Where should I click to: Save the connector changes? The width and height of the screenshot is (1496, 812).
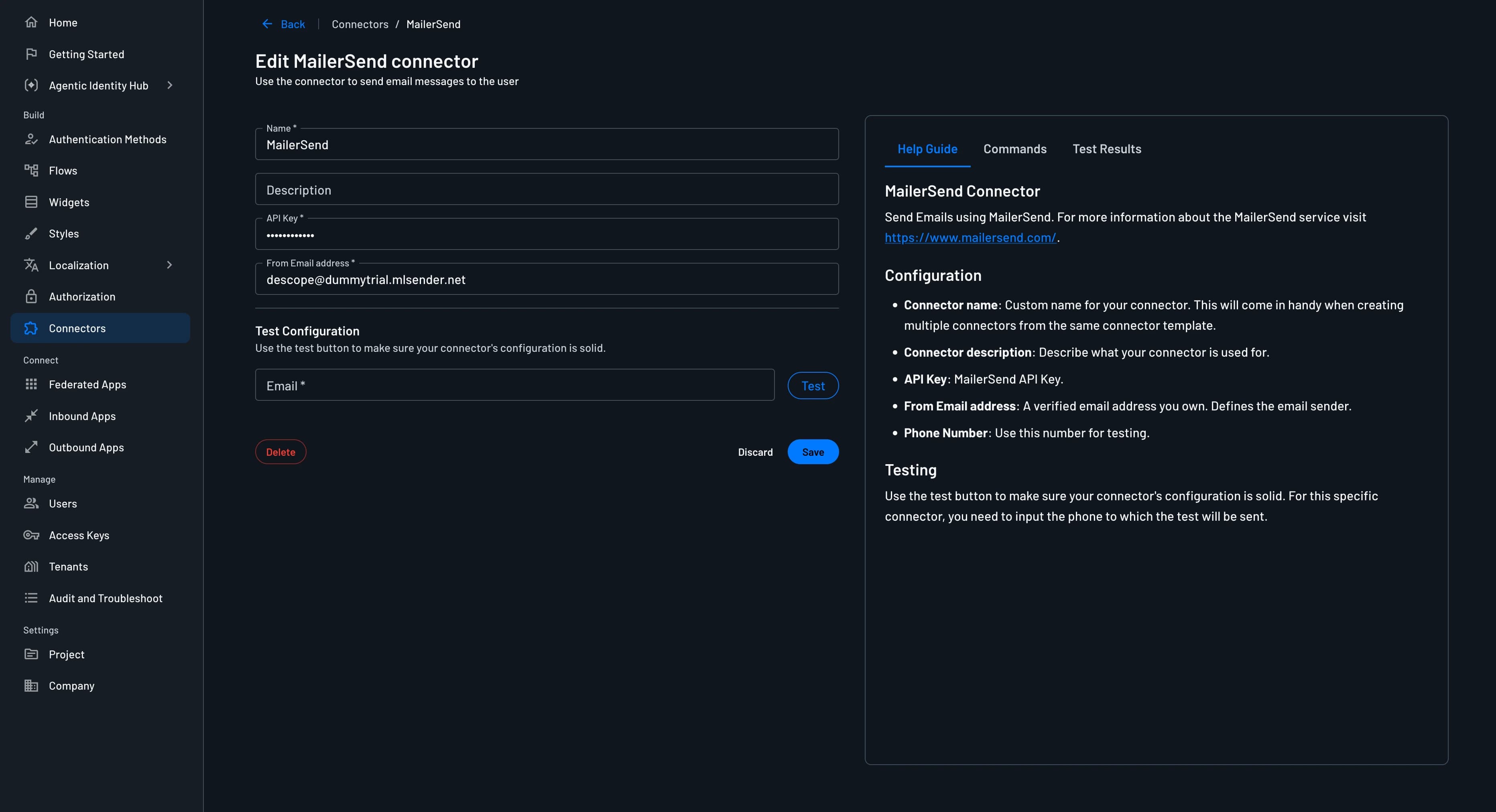813,452
